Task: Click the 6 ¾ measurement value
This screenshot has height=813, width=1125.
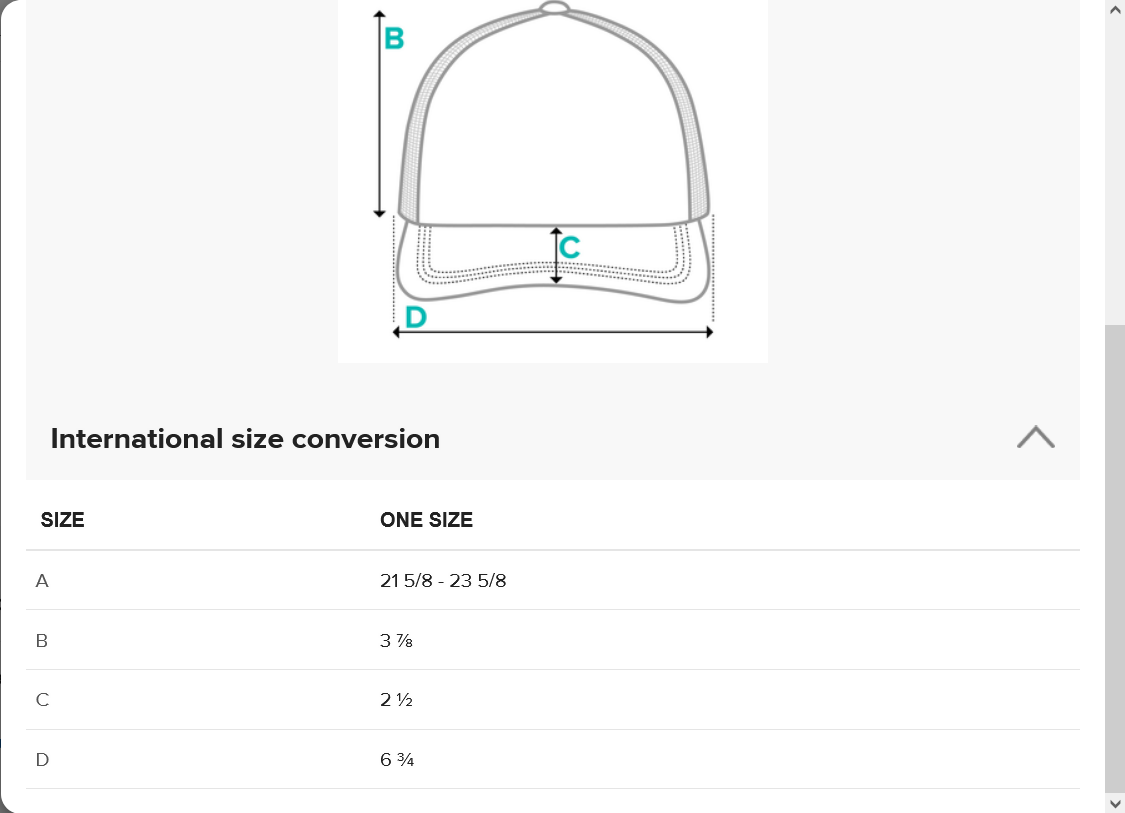Action: (x=396, y=760)
